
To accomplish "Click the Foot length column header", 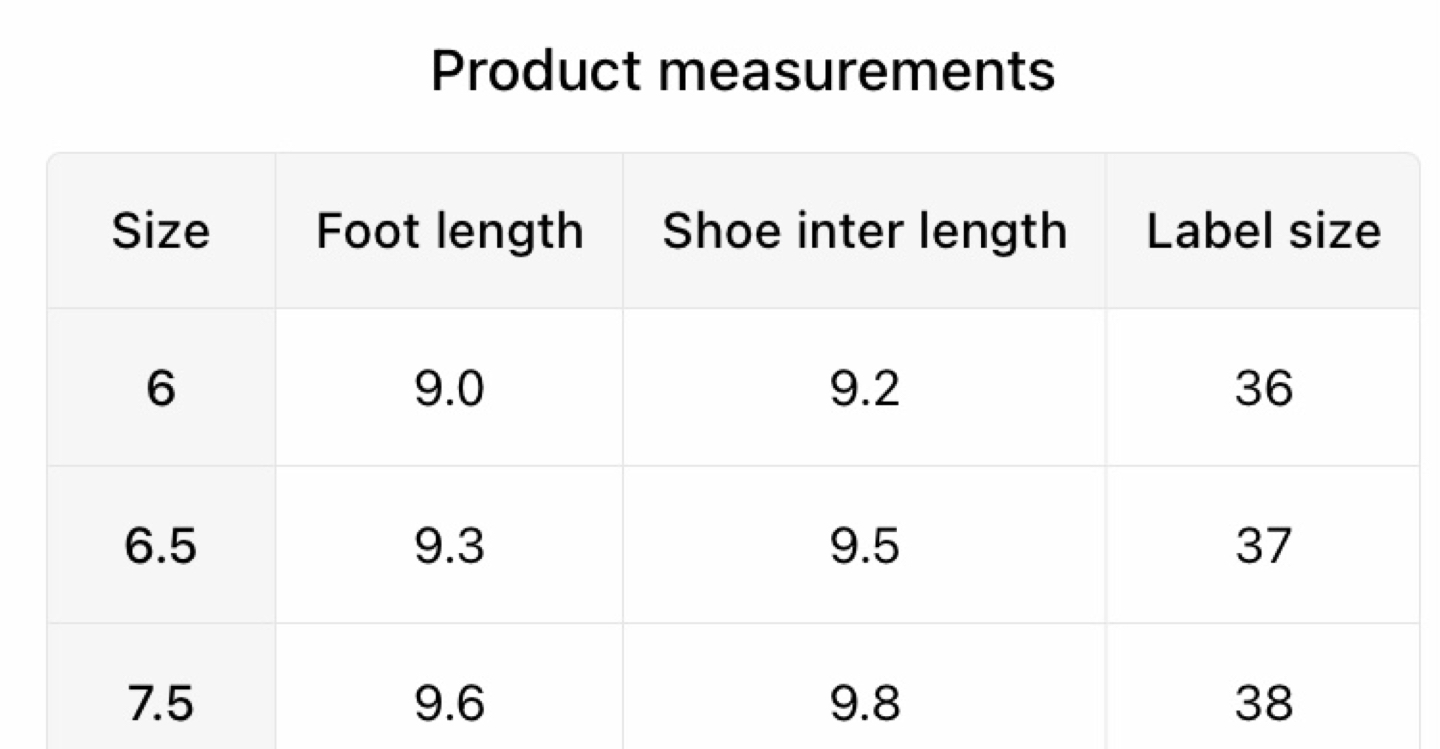I will 449,231.
